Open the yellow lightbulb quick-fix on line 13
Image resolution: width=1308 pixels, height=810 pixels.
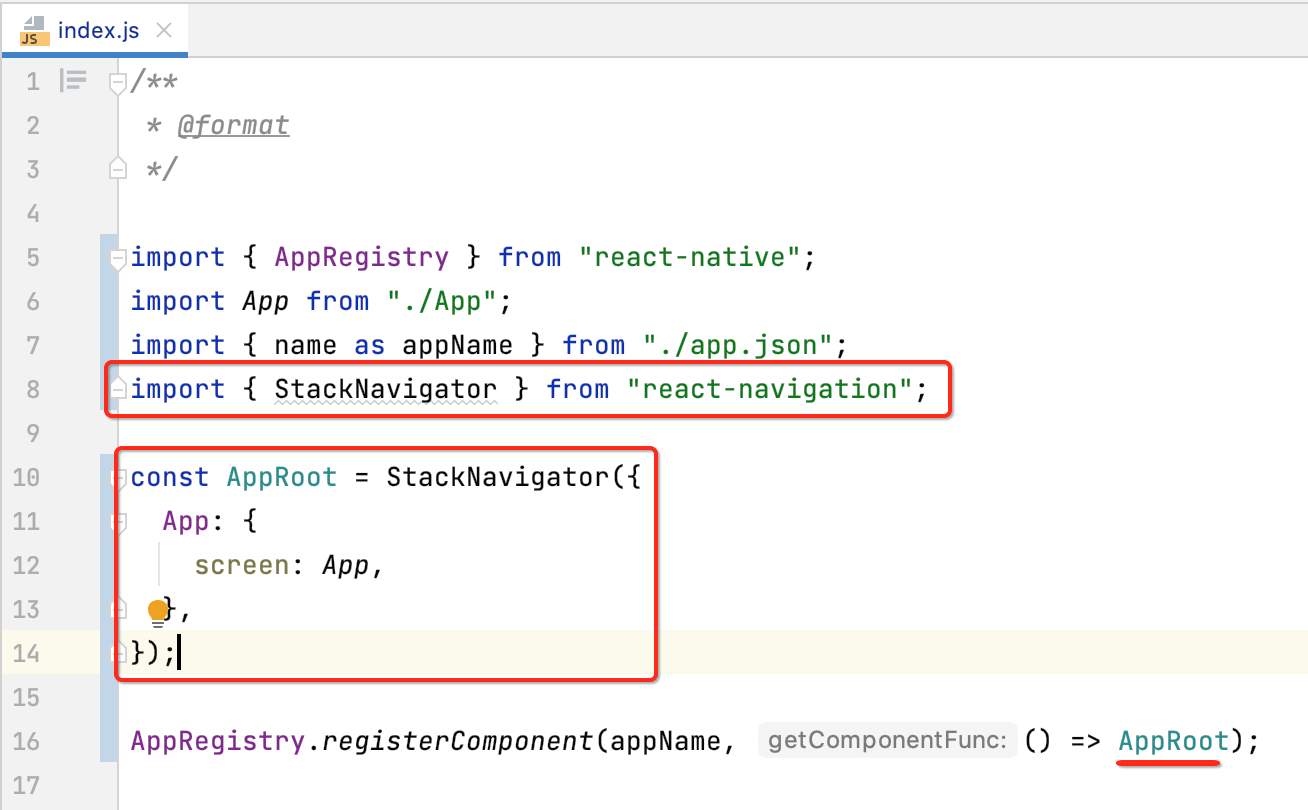[x=158, y=611]
